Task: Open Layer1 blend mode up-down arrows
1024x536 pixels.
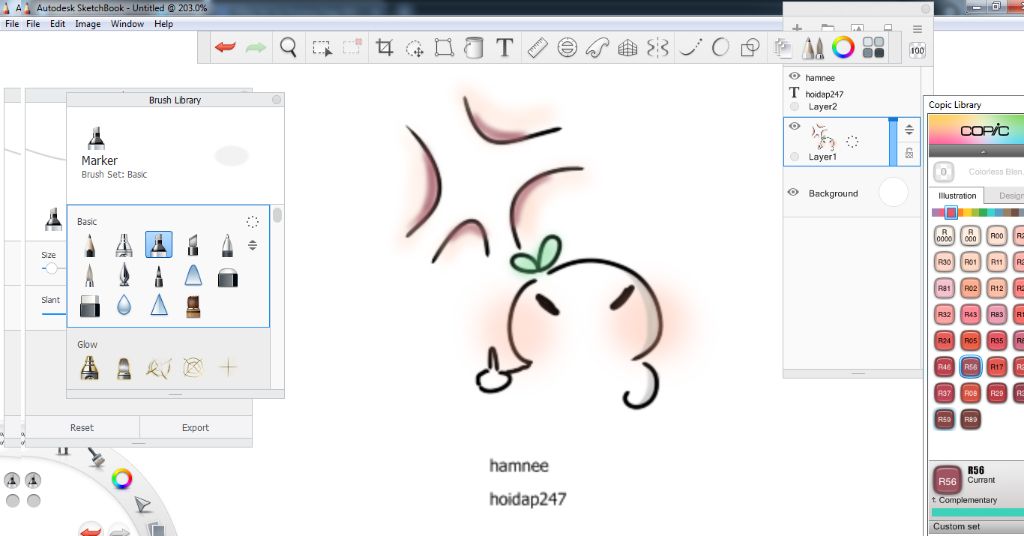Action: [909, 130]
